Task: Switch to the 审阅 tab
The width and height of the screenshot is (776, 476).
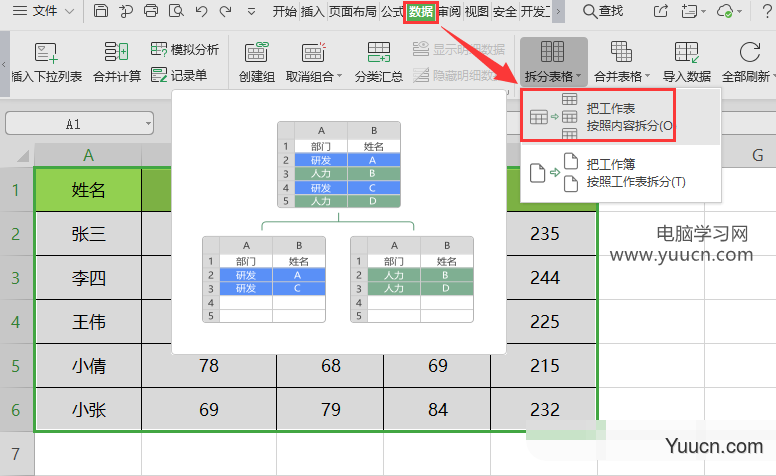Action: 449,11
